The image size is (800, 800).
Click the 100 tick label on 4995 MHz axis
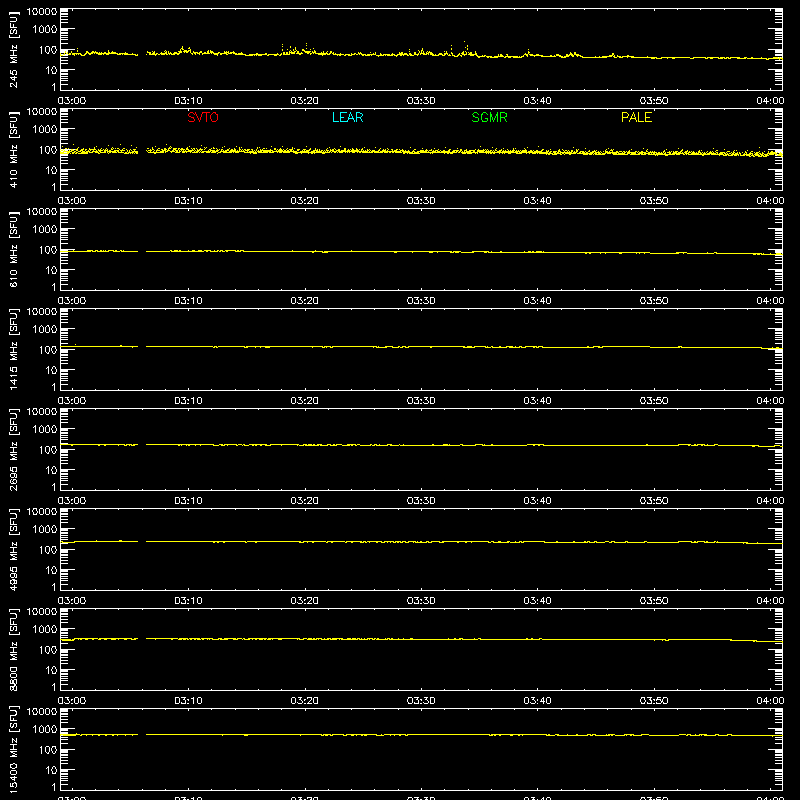coord(48,550)
